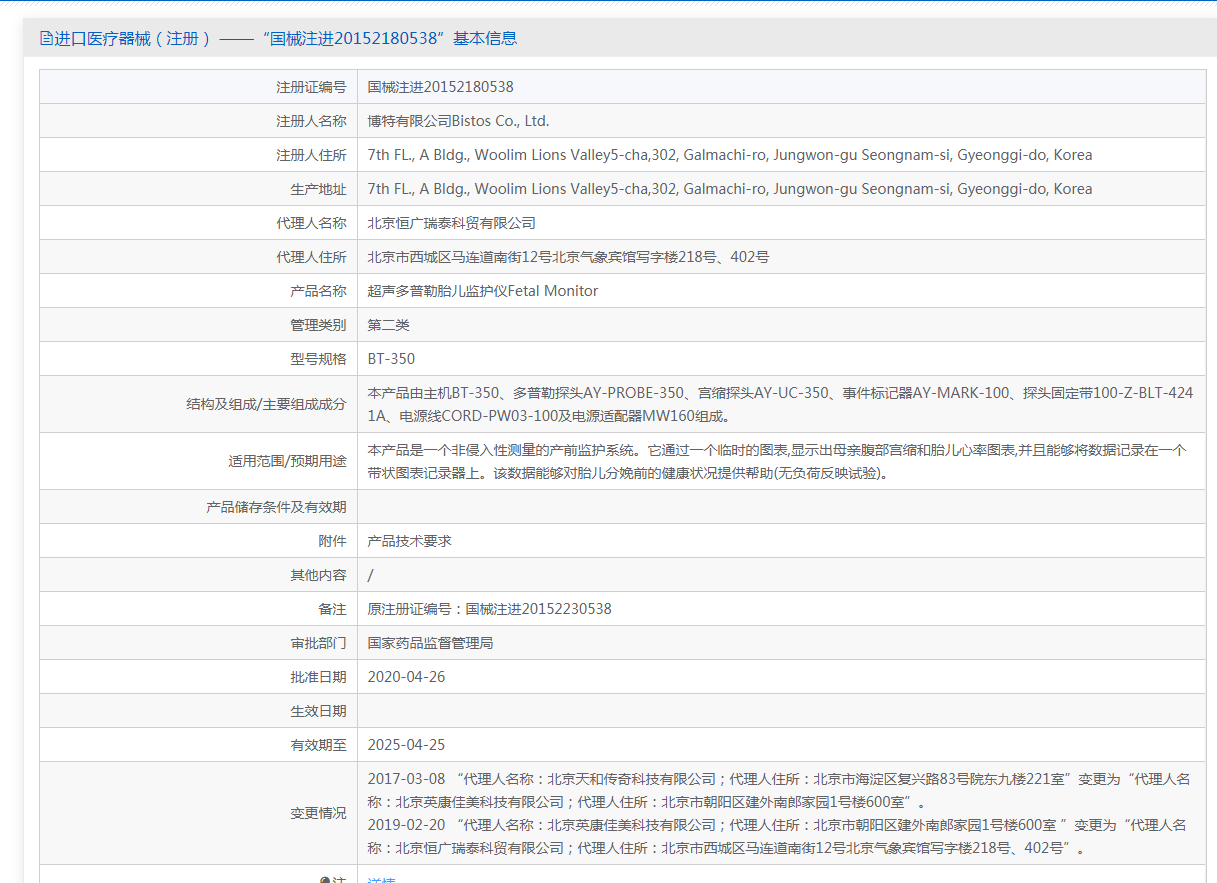This screenshot has width=1217, height=883.
Task: Click the 注册人住所 Korea address value
Action: tap(729, 155)
